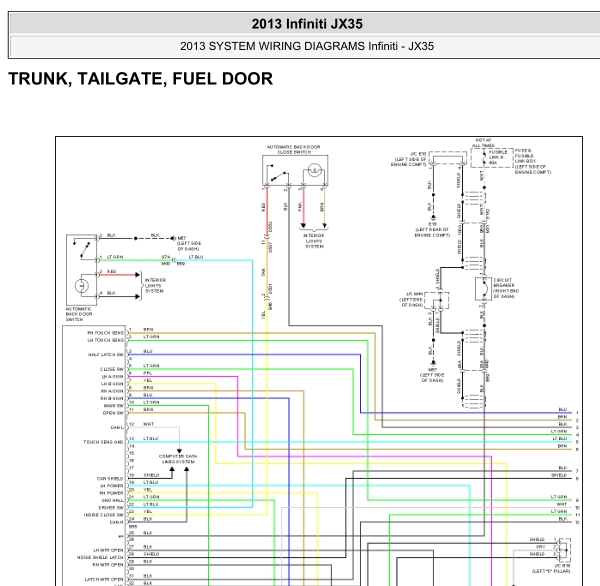Click 'J/C E10 (LEFT SIDE OF ENGINE COMPT)' label

(x=408, y=159)
